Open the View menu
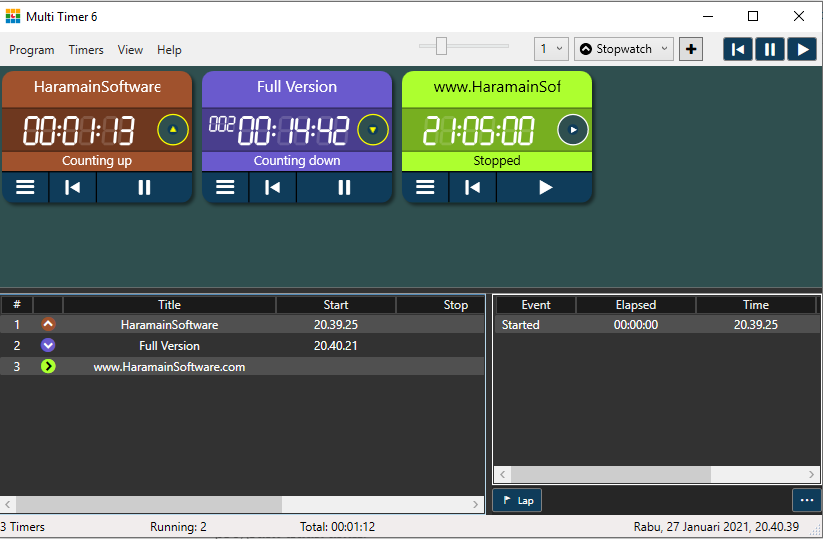823x539 pixels. tap(130, 50)
